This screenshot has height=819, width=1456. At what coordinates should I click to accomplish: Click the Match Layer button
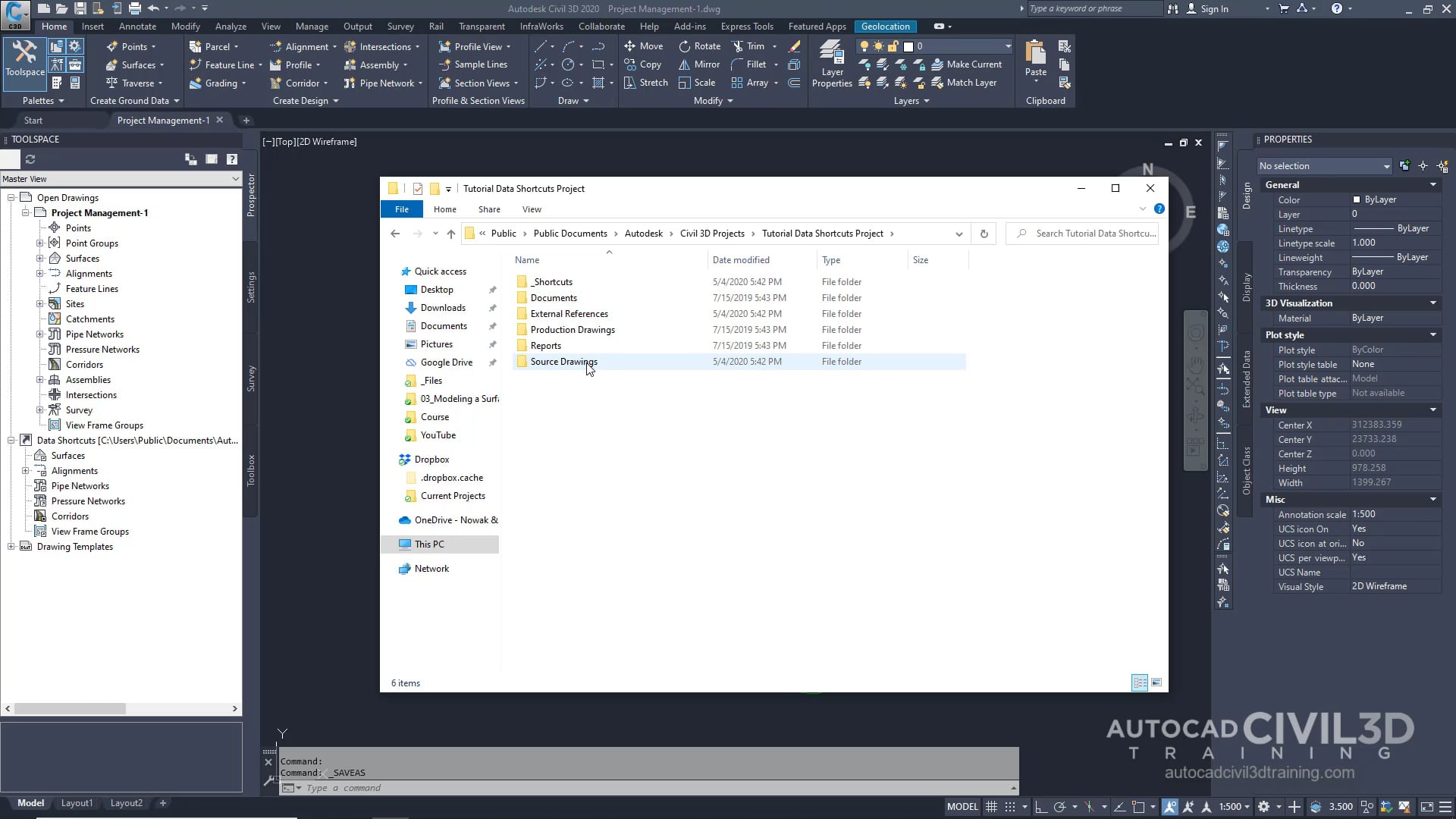[x=965, y=82]
